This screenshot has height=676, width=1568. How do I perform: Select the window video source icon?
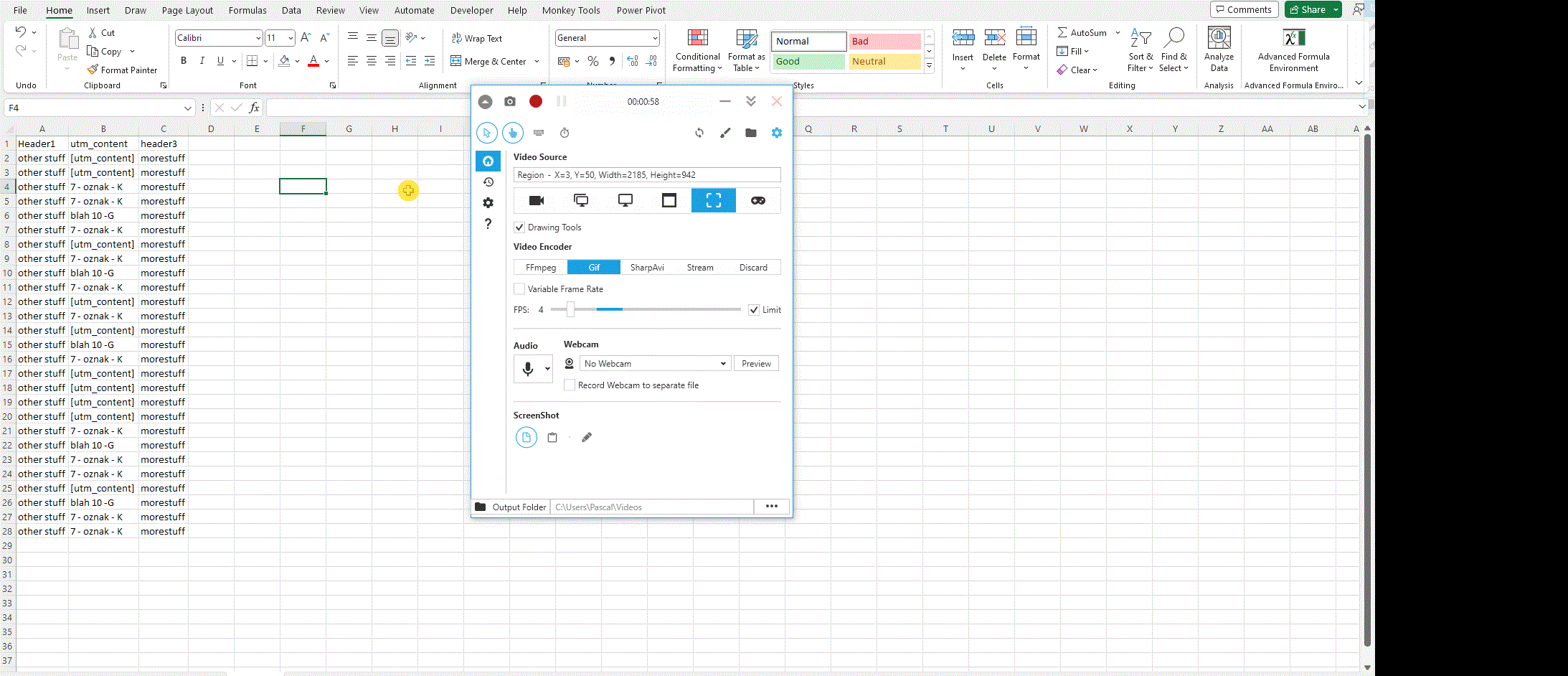coord(669,200)
